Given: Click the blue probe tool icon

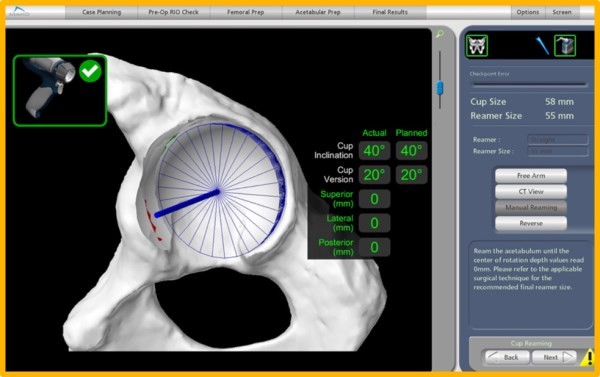Looking at the screenshot, I should tap(542, 46).
